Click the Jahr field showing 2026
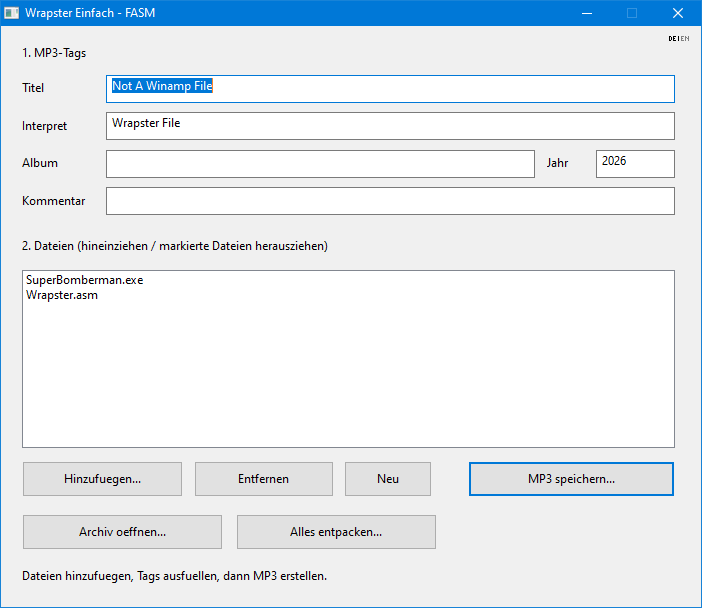 point(635,164)
